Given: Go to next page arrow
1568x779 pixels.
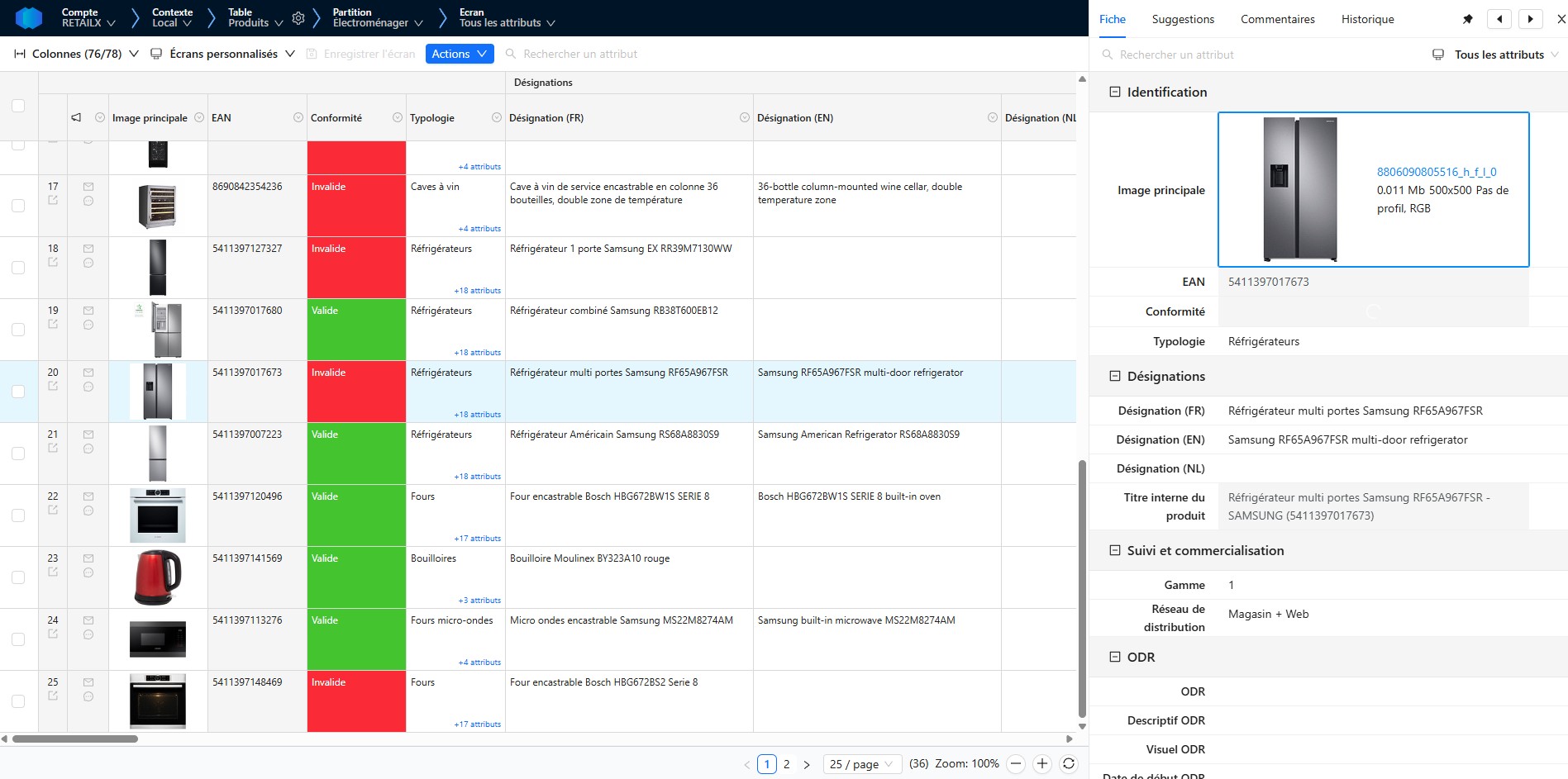Looking at the screenshot, I should pyautogui.click(x=807, y=765).
